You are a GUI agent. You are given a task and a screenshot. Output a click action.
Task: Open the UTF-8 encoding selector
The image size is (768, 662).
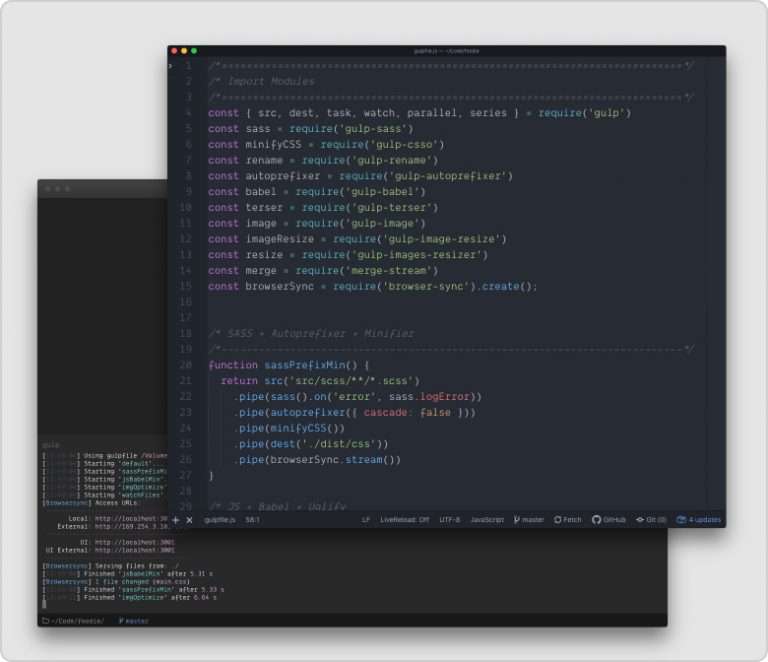449,520
